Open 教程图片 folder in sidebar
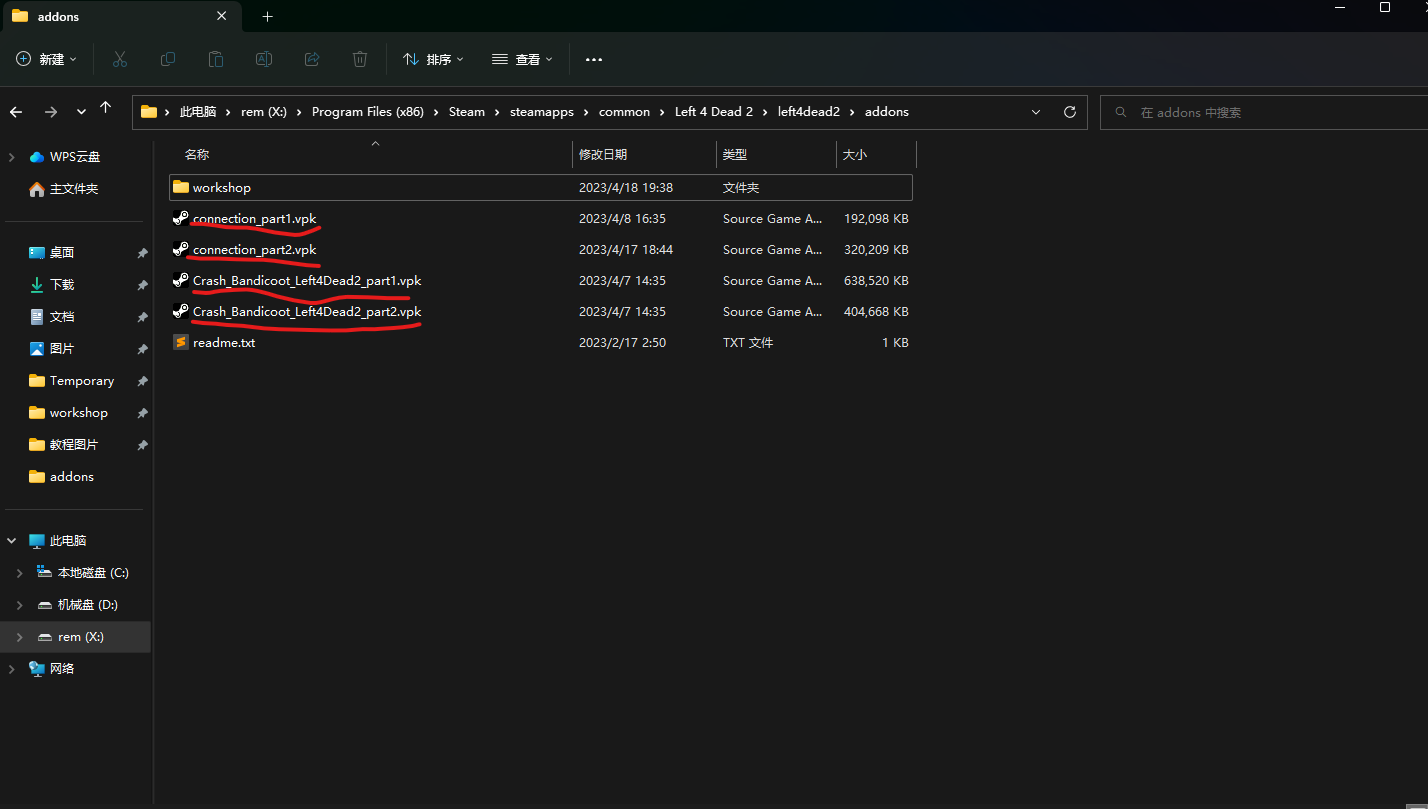 tap(74, 444)
